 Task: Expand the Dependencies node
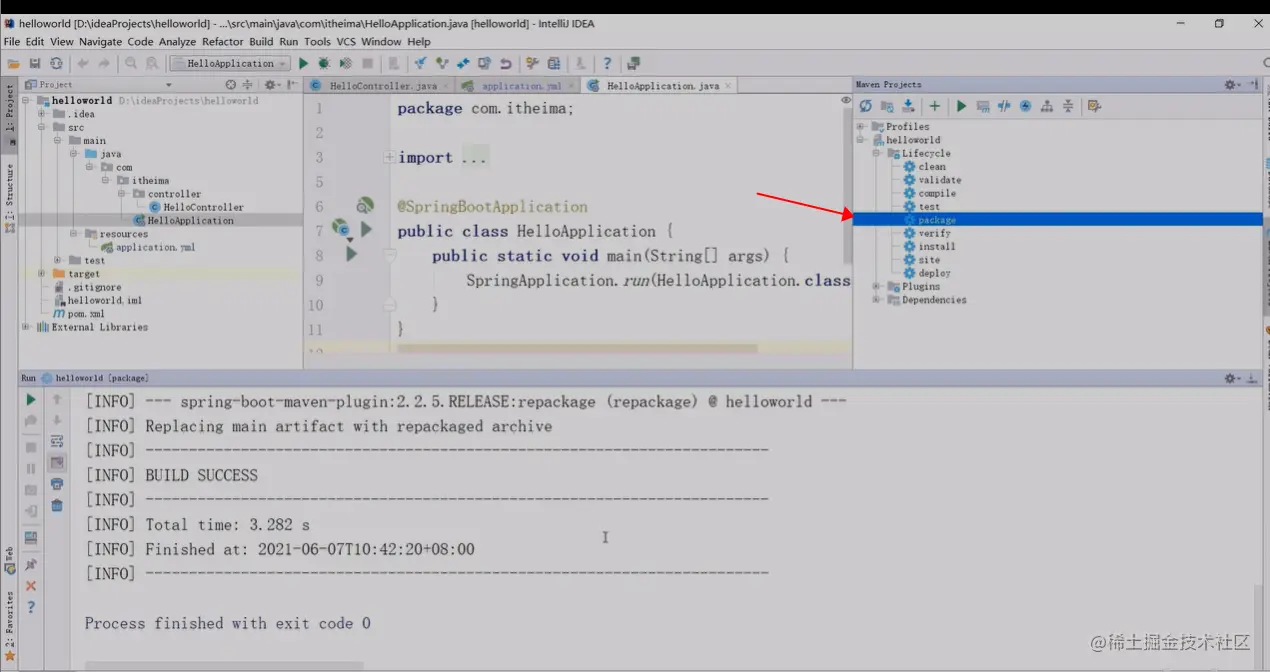877,300
